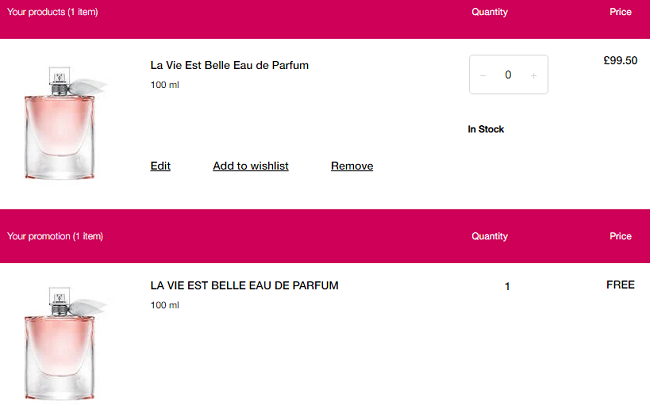650x405 pixels.
Task: Open the free promotion perfume bottle image
Action: (62, 343)
